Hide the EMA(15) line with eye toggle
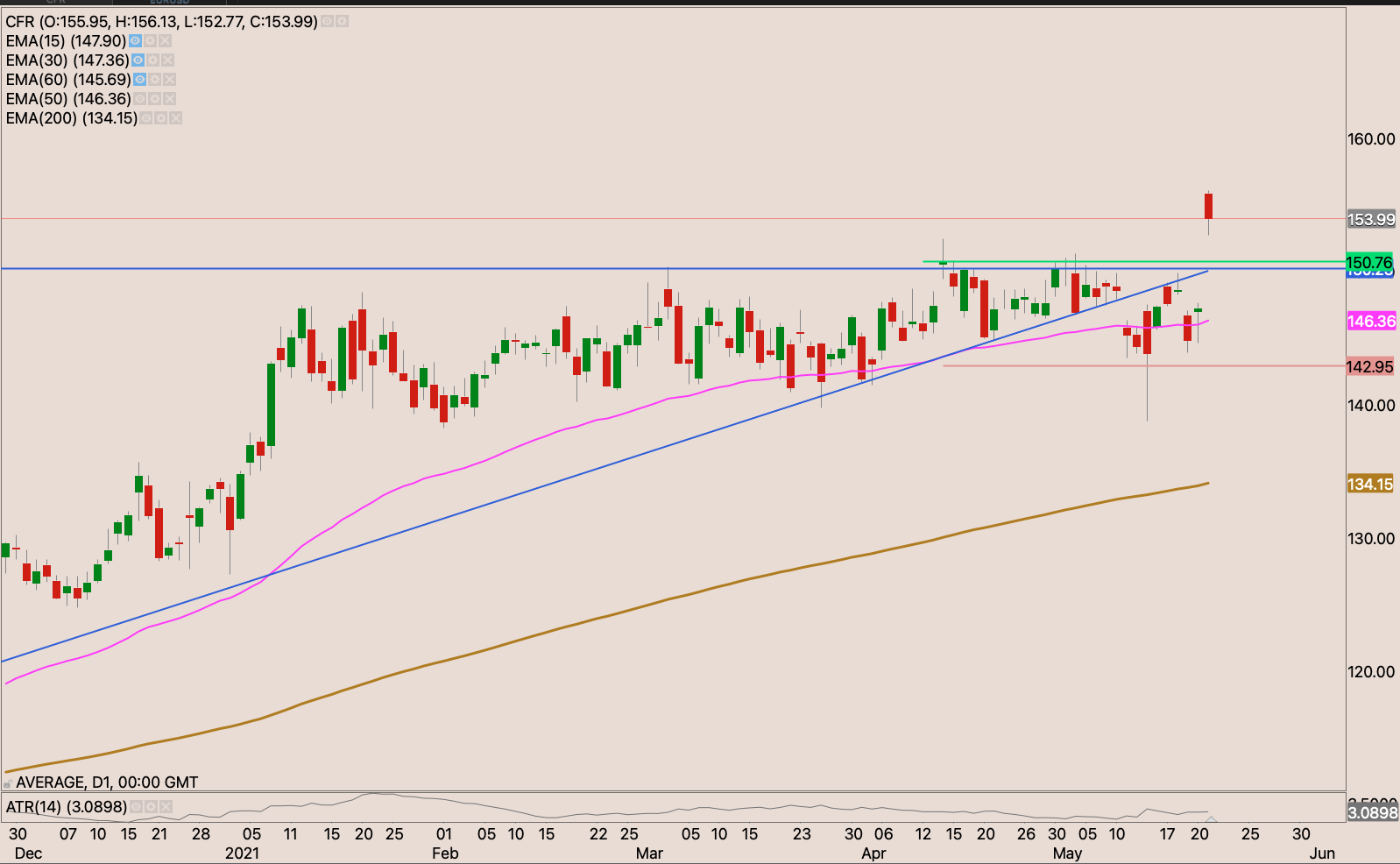The width and height of the screenshot is (1400, 864). tap(135, 41)
